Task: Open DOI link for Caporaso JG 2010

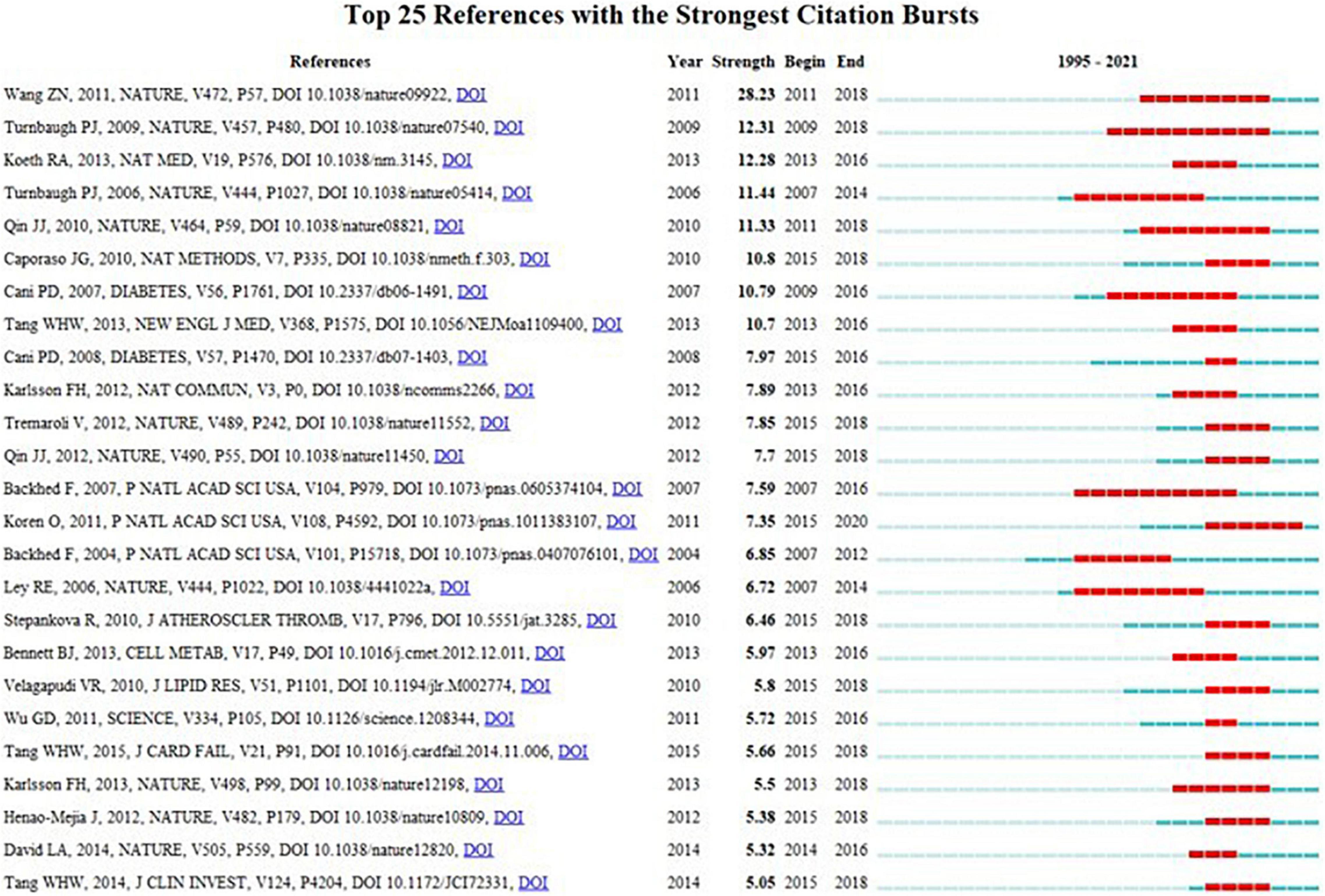Action: (x=535, y=259)
